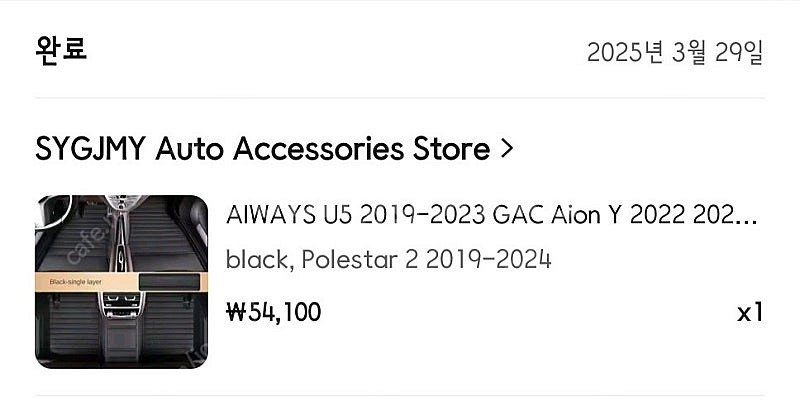Click the x1 quantity indicator
The image size is (800, 401).
[x=750, y=312]
